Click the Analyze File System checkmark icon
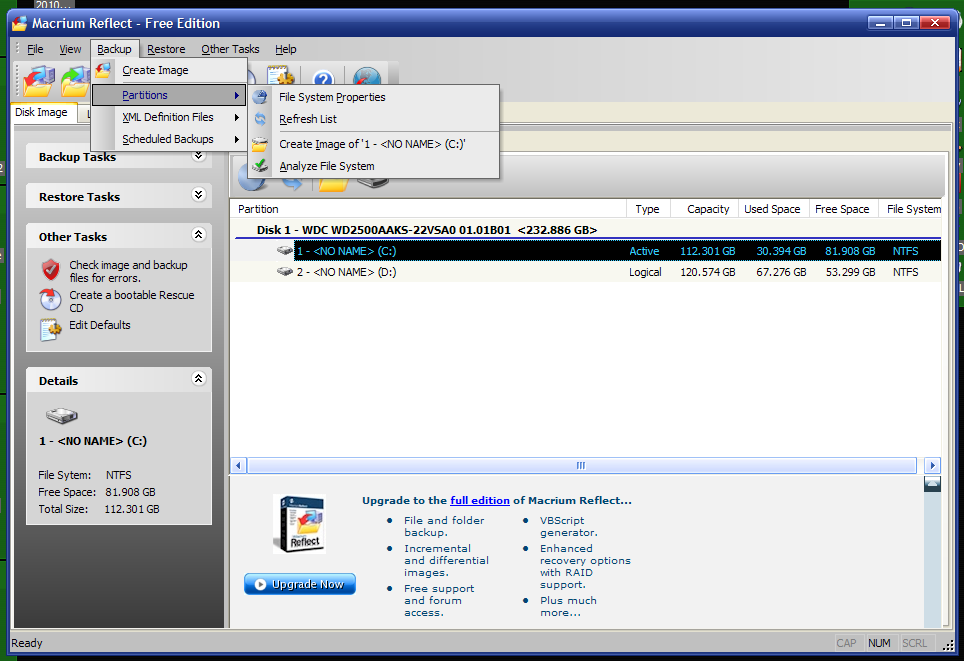 [260, 166]
